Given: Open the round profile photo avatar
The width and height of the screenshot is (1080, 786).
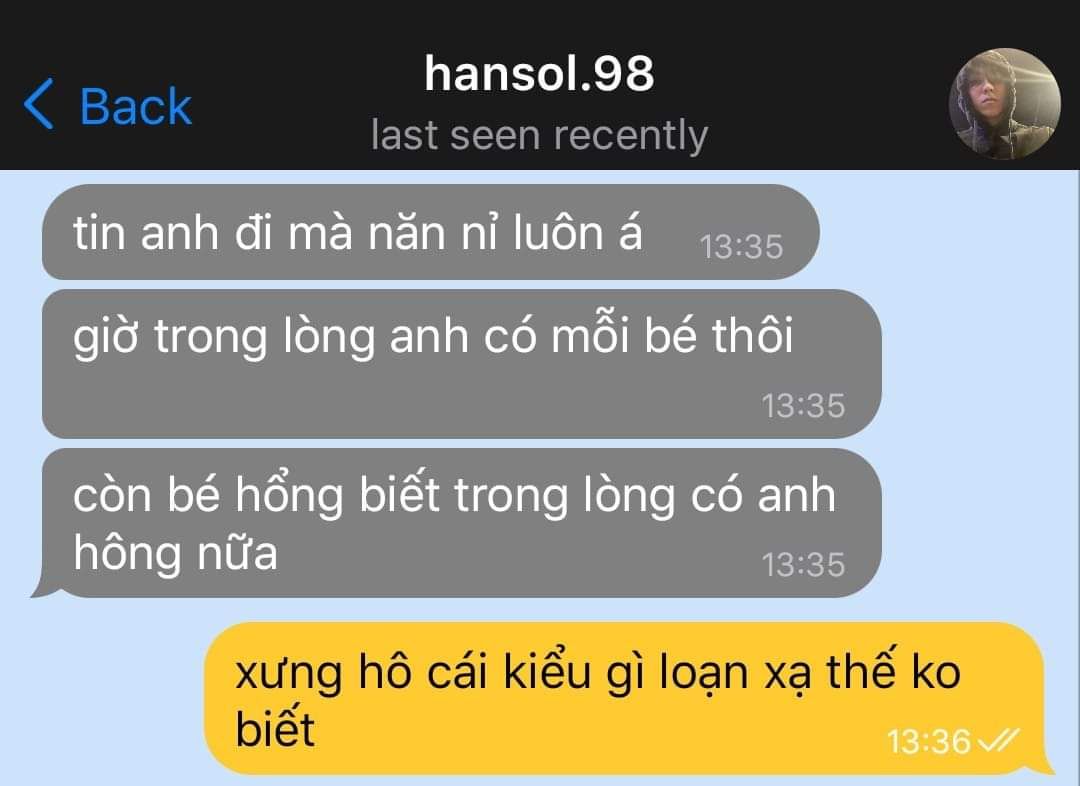Looking at the screenshot, I should (1004, 103).
